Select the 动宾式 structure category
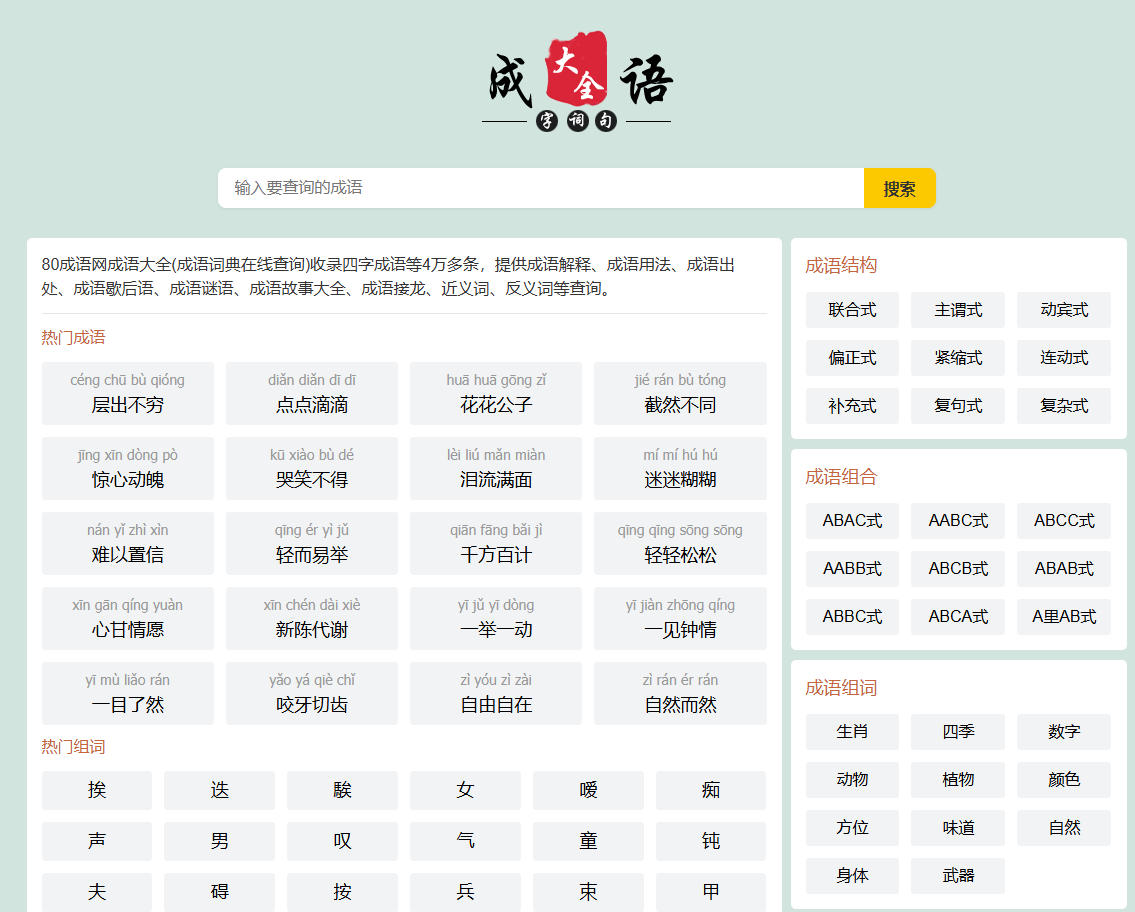Image resolution: width=1135 pixels, height=912 pixels. point(1064,310)
